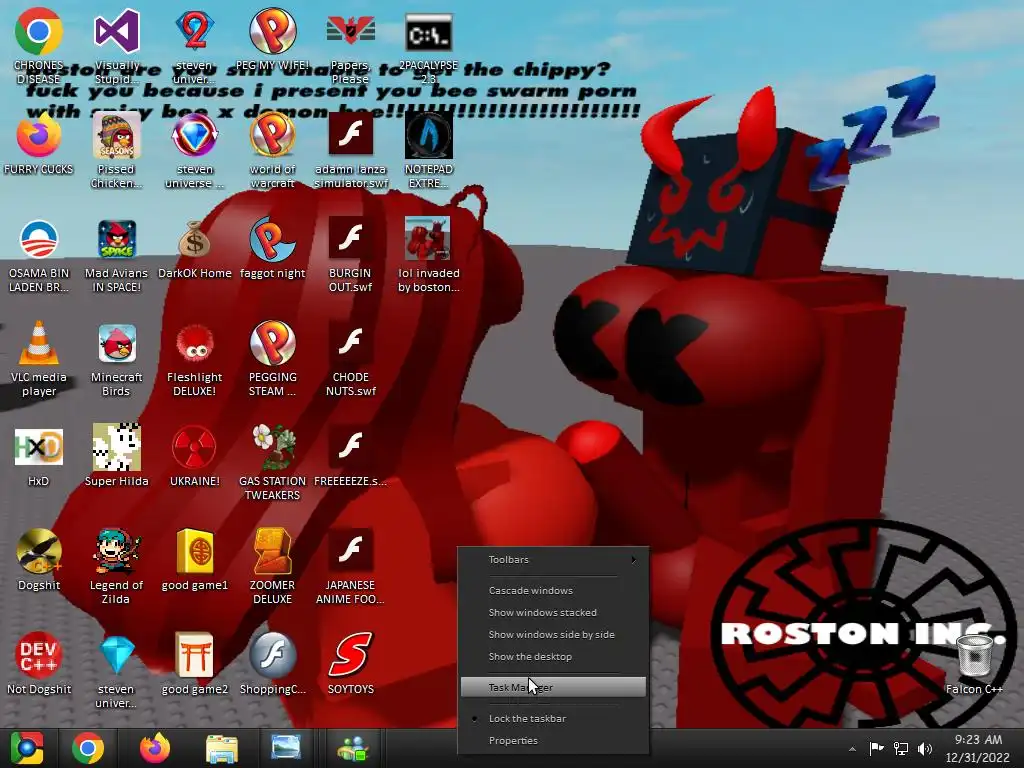Viewport: 1024px width, 768px height.
Task: Select the Visually Stupid... Visual Studio icon
Action: coord(116,47)
